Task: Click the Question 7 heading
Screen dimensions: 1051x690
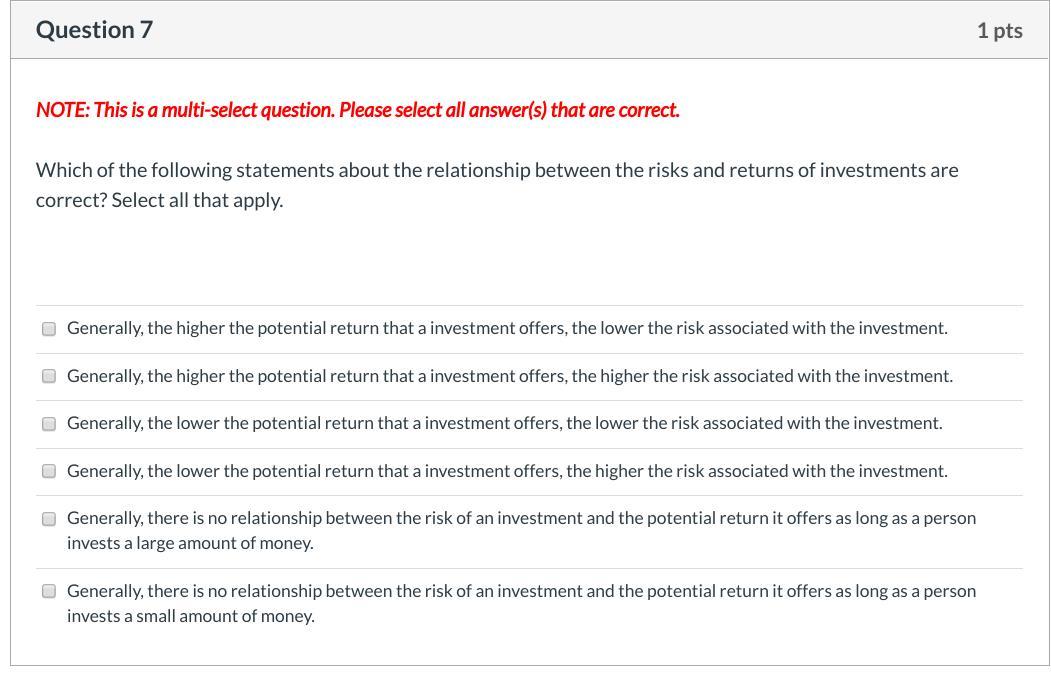Action: [95, 30]
